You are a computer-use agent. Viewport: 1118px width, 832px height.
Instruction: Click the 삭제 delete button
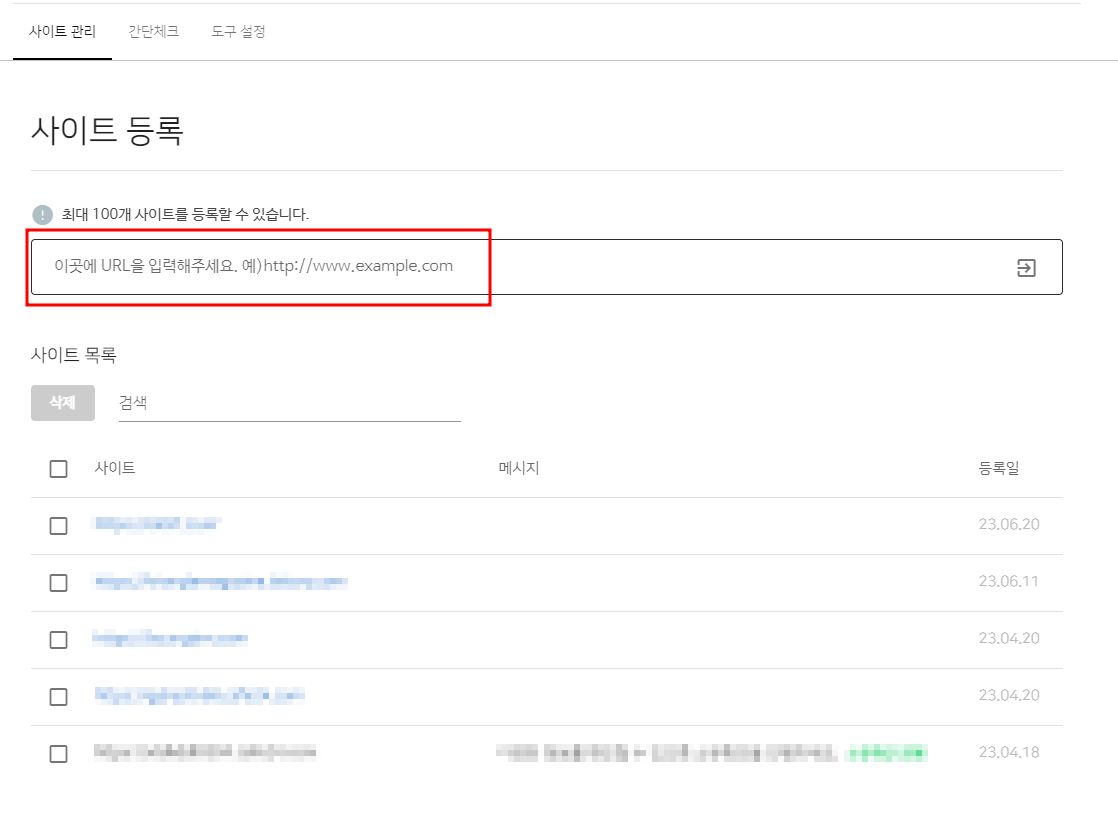(62, 402)
